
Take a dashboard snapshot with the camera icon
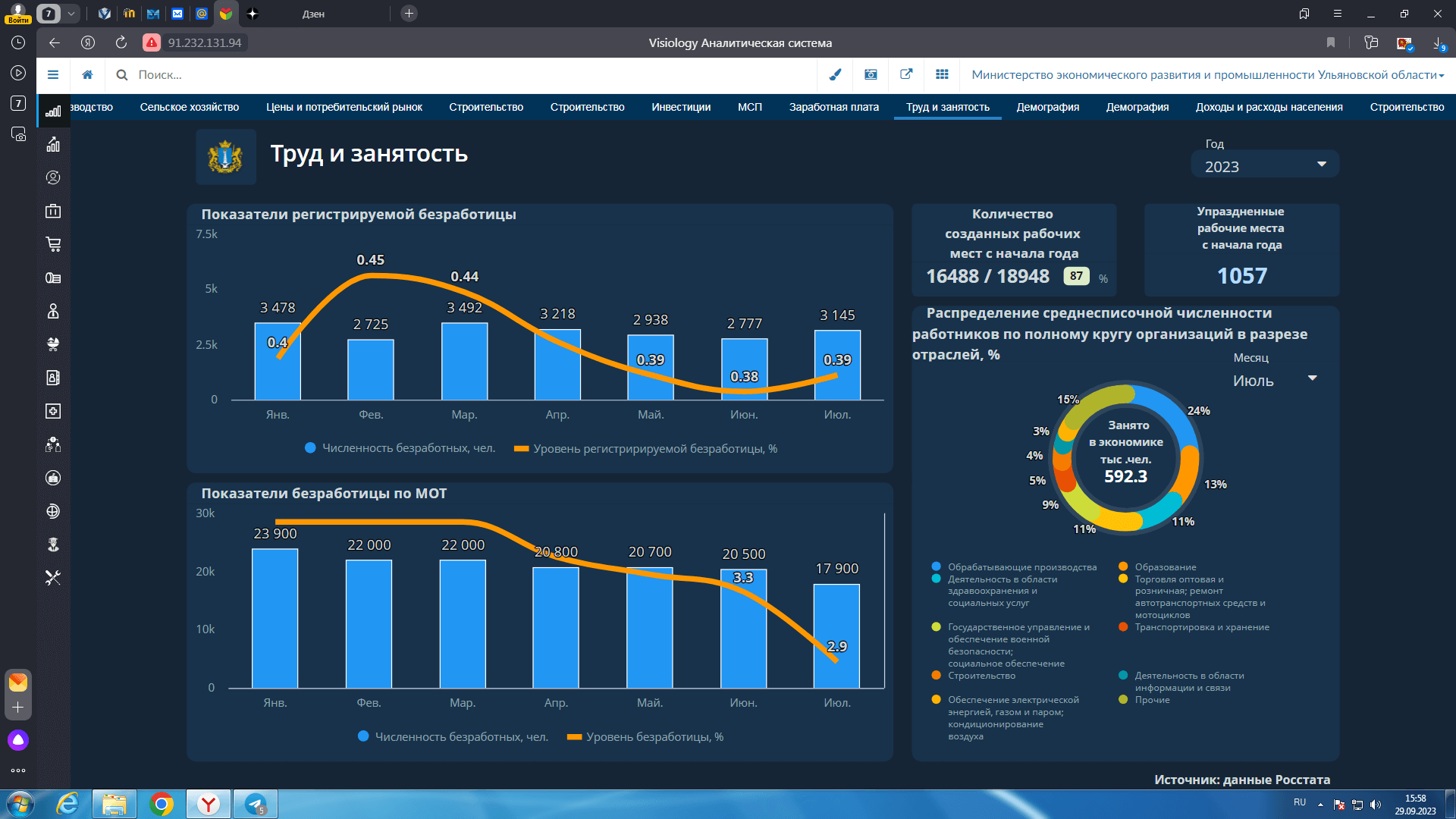tap(871, 74)
